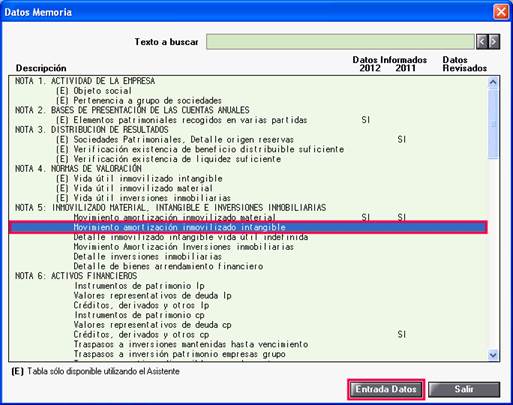Select NOTA 3. DISTRIBUCION DE RESULTADOS row

(248, 130)
